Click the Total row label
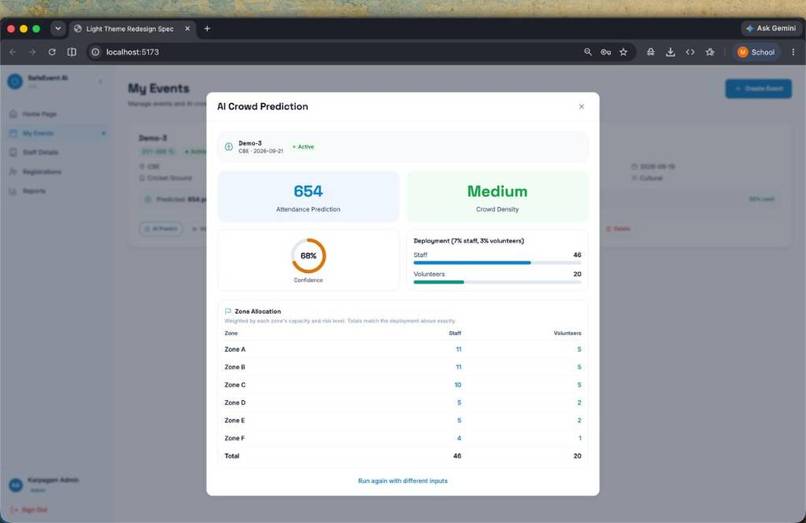Screen dimensions: 806x523 (232, 456)
